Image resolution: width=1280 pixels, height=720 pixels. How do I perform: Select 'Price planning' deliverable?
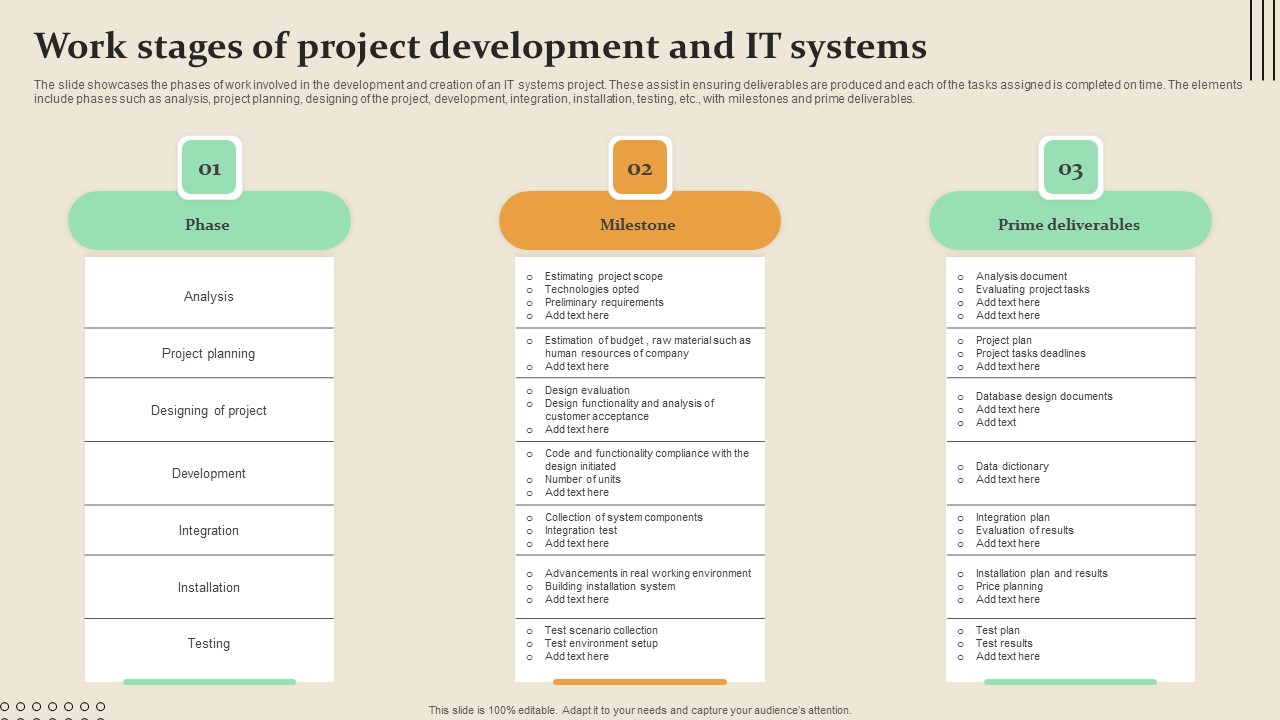click(1009, 586)
